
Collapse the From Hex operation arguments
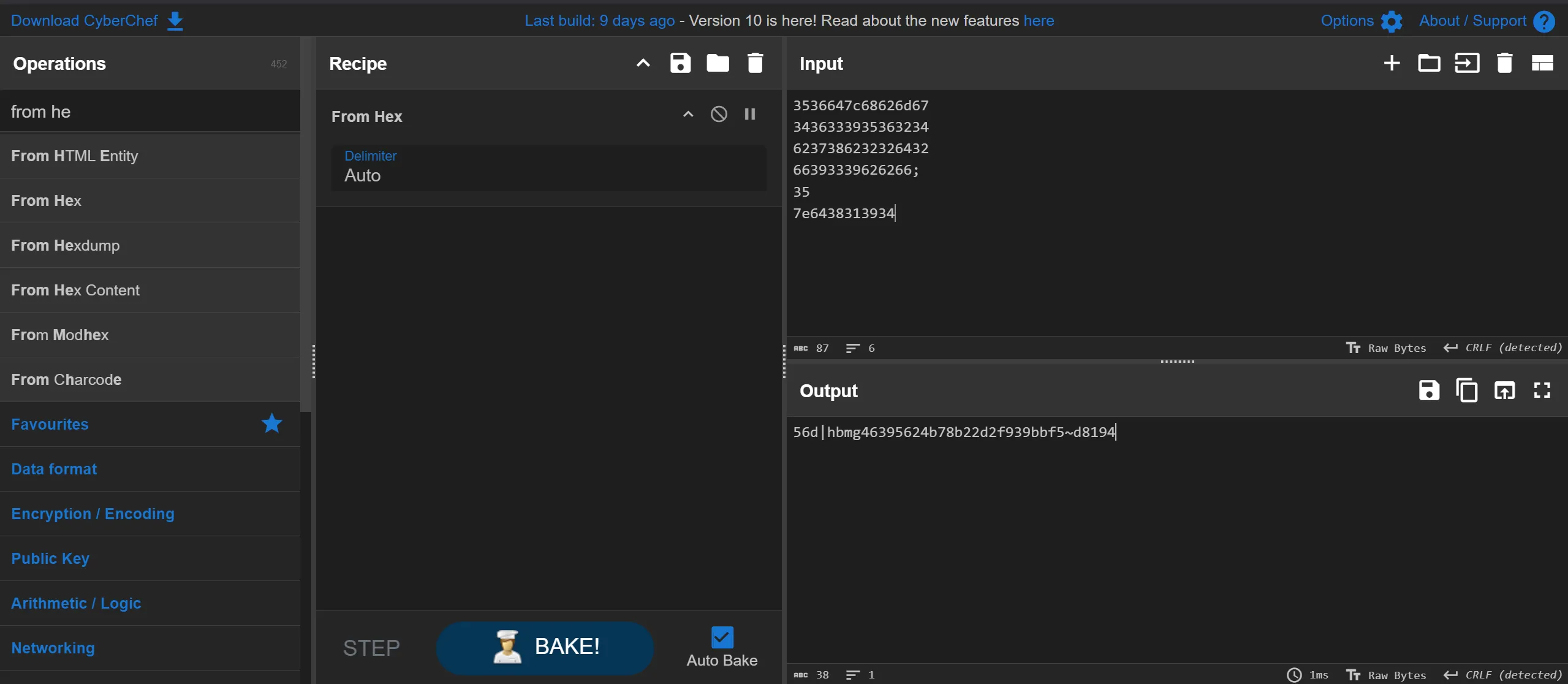688,114
